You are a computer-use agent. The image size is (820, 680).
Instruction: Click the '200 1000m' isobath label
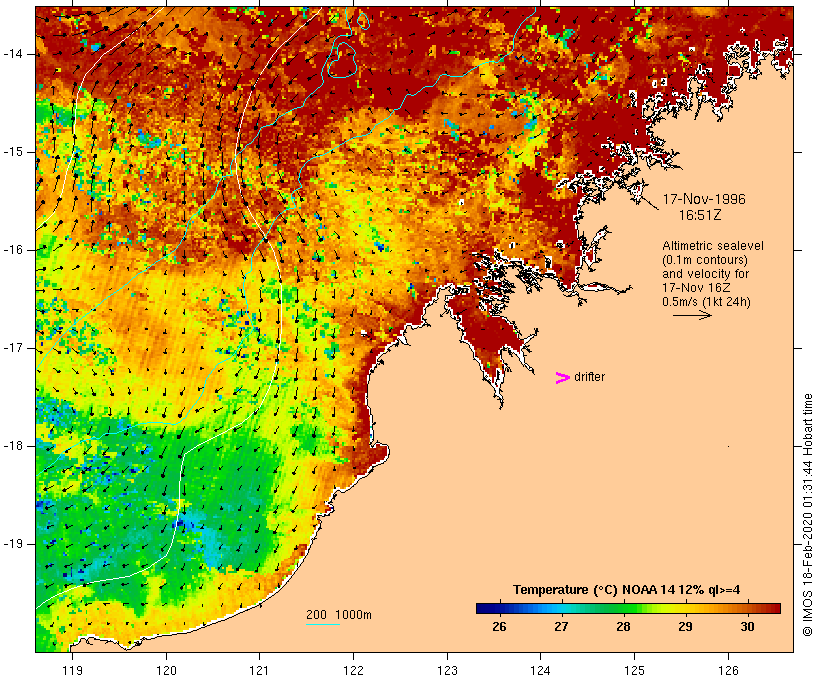(x=339, y=615)
